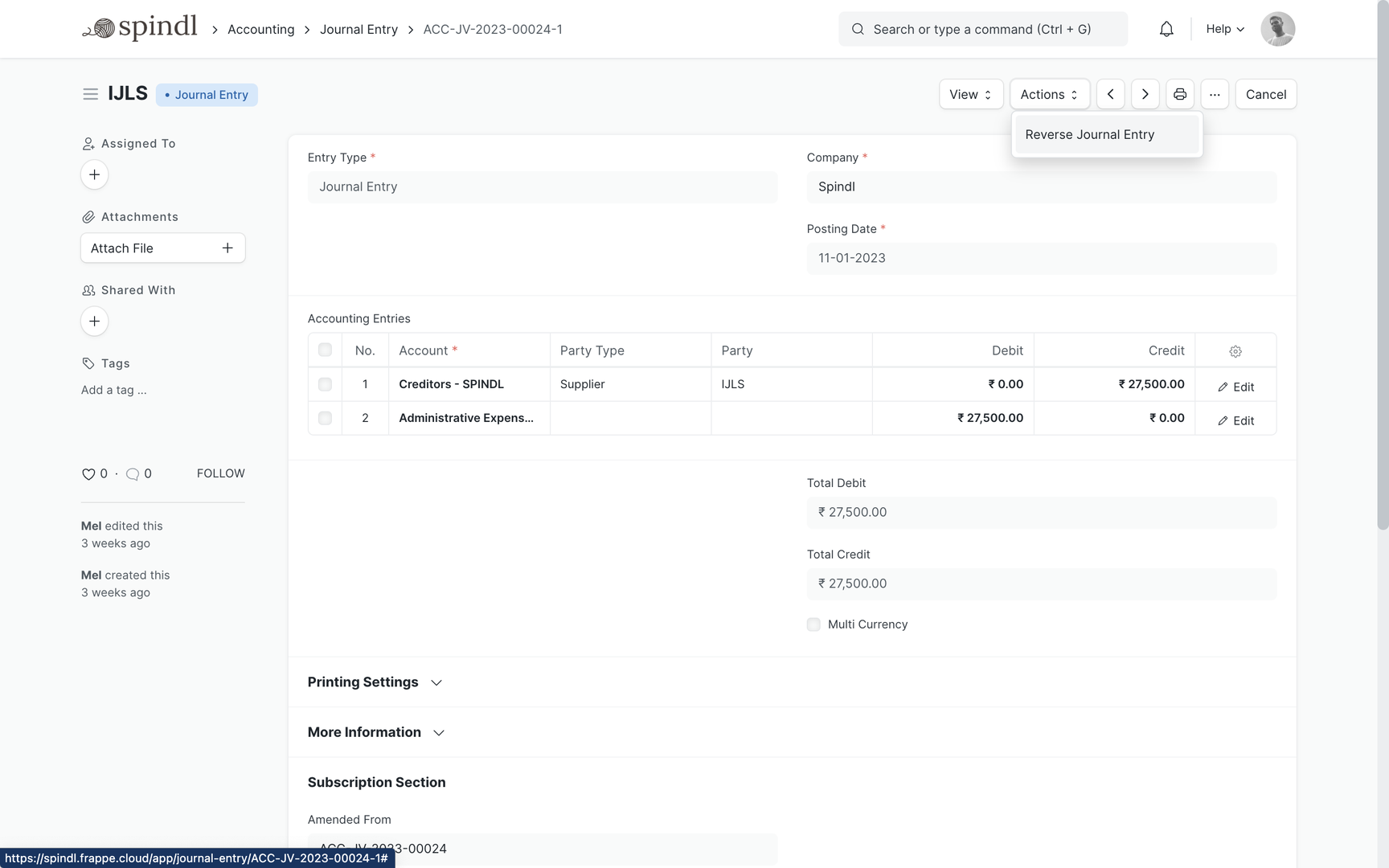1389x868 pixels.
Task: Click the Attach File button
Action: 162,248
